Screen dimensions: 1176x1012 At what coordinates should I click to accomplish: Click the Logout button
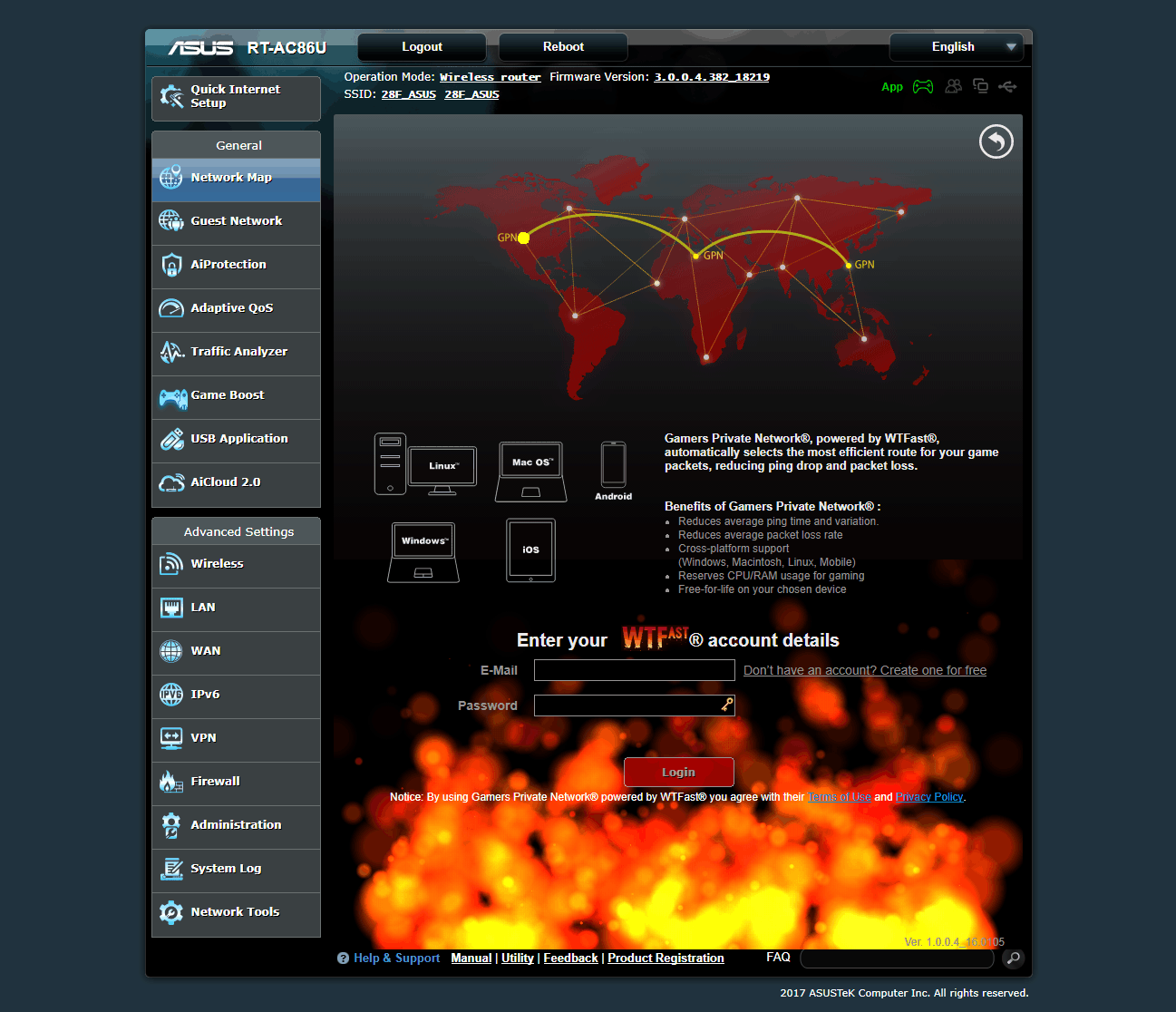(x=422, y=47)
